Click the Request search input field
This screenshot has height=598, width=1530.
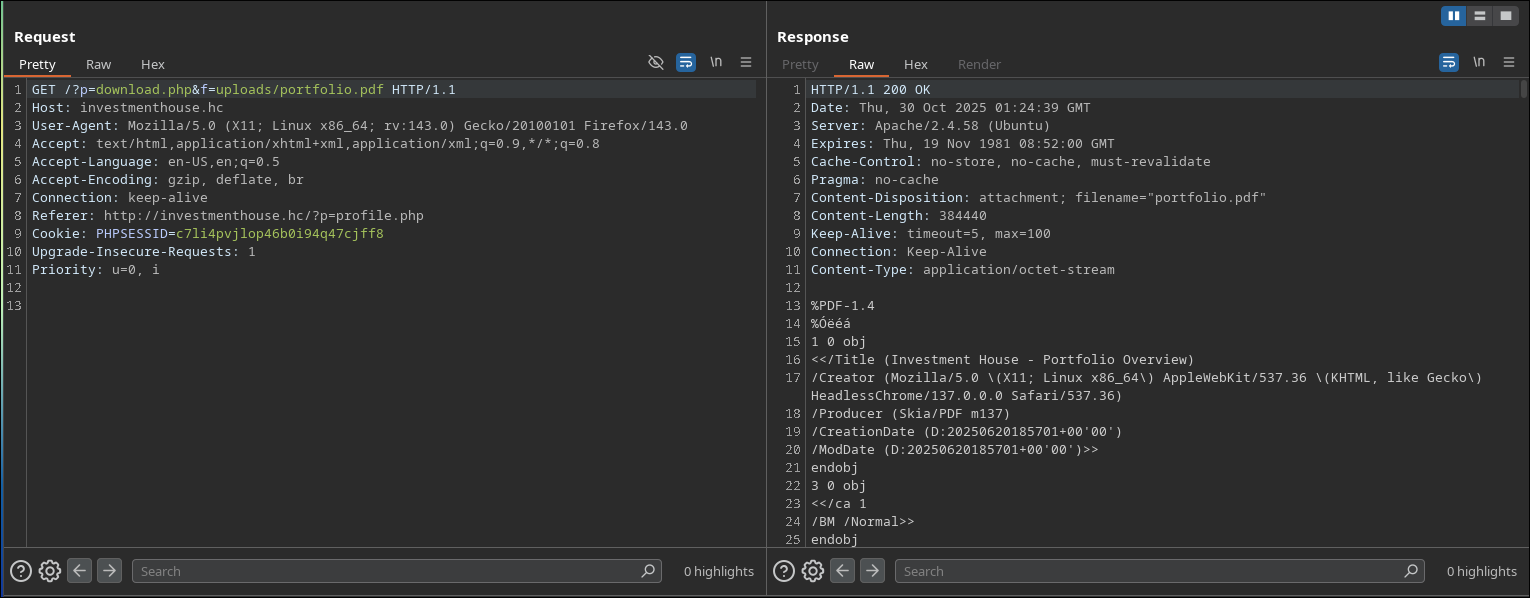(x=390, y=571)
